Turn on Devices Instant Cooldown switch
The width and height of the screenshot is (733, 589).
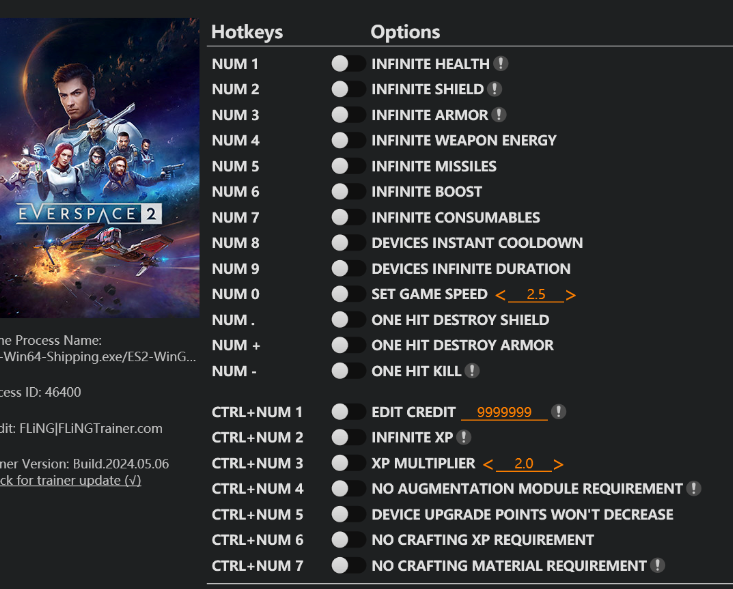click(347, 243)
